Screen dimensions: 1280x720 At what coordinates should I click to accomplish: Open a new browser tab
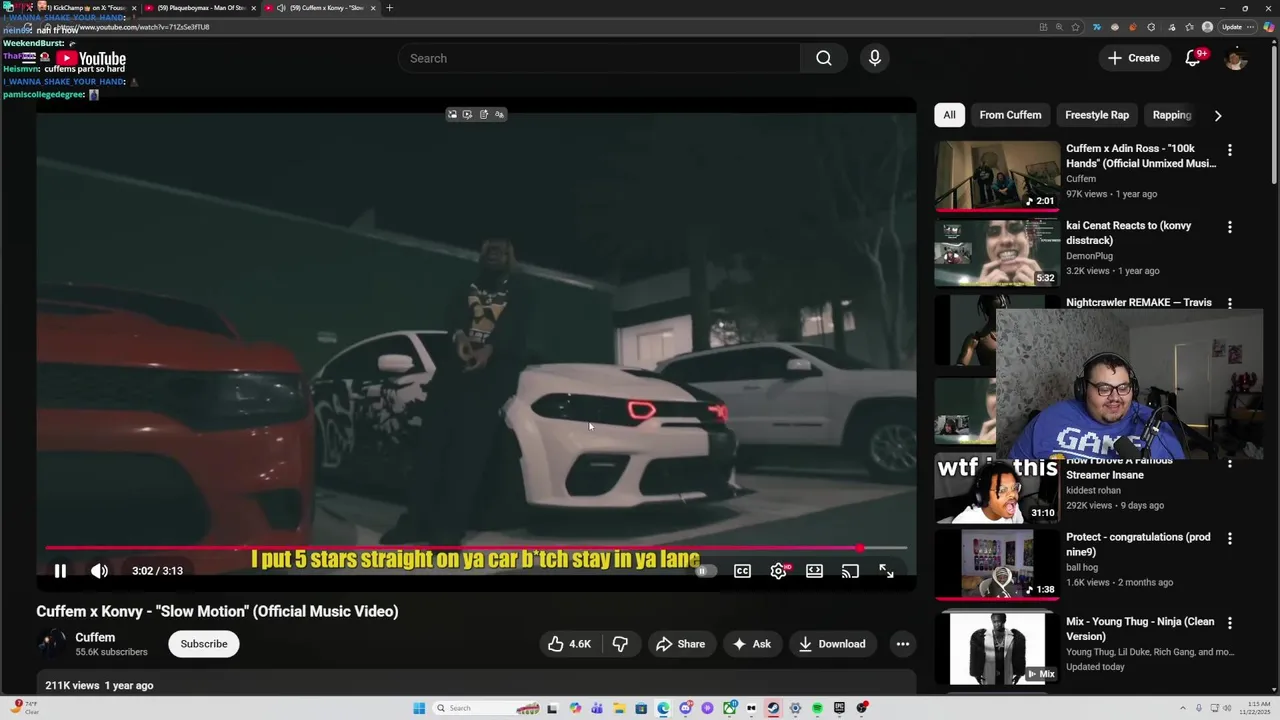(389, 8)
